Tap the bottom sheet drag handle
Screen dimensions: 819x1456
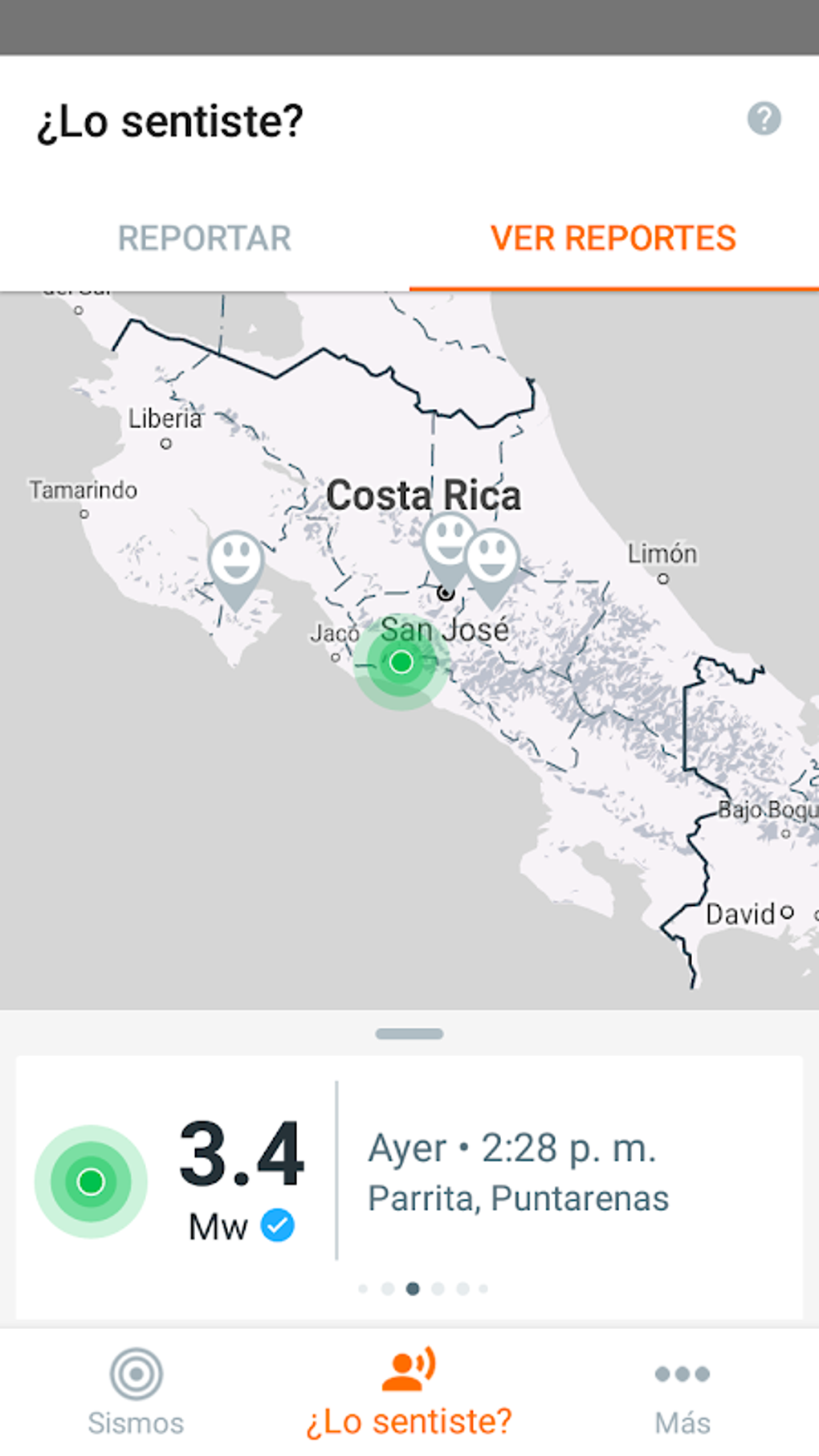409,1034
